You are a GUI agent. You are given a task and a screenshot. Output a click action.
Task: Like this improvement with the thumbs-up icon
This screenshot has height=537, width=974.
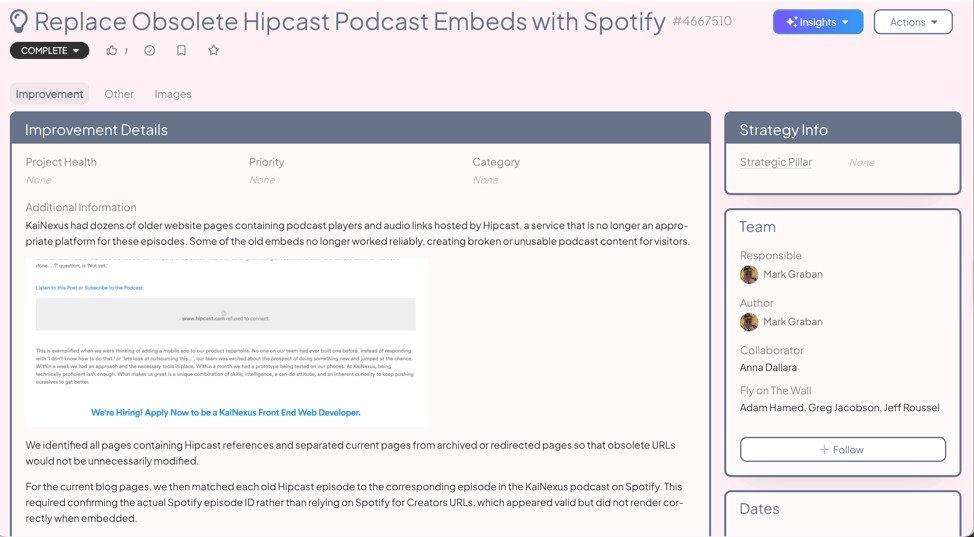[x=112, y=50]
